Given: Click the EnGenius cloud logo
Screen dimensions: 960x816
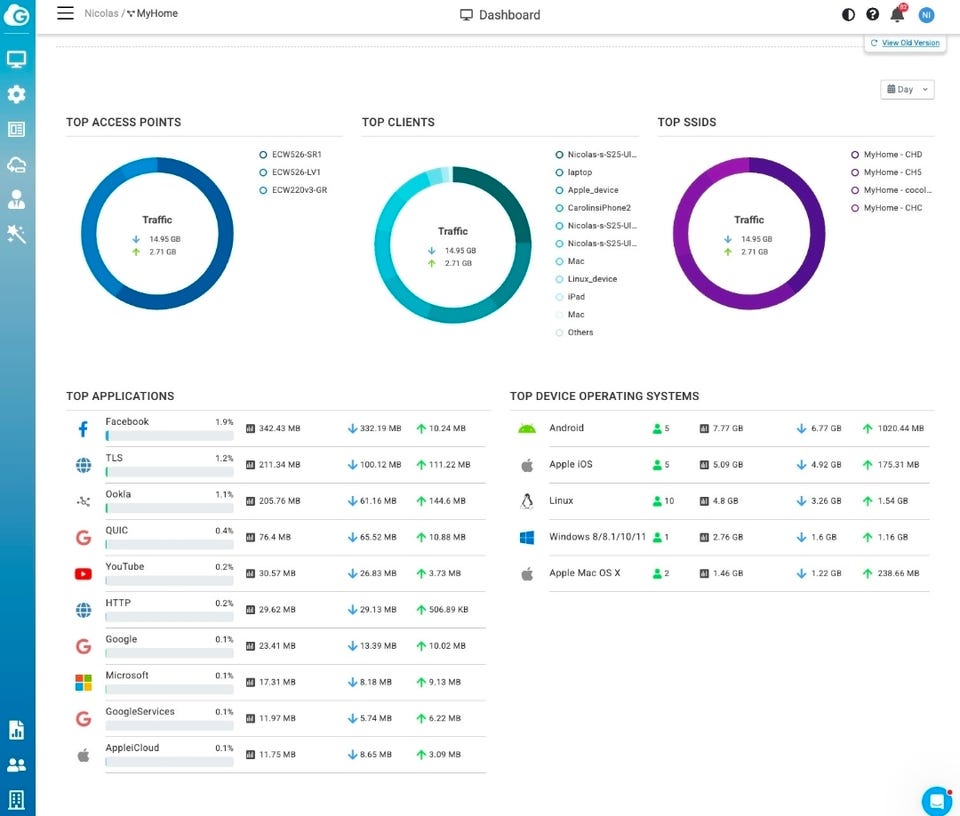Looking at the screenshot, I should pyautogui.click(x=17, y=14).
